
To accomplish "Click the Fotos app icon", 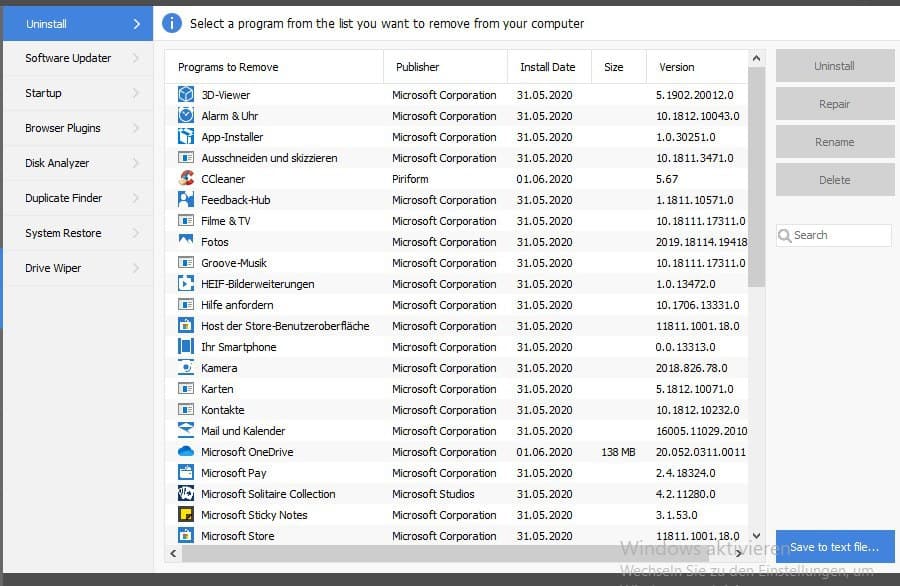I will pyautogui.click(x=185, y=242).
